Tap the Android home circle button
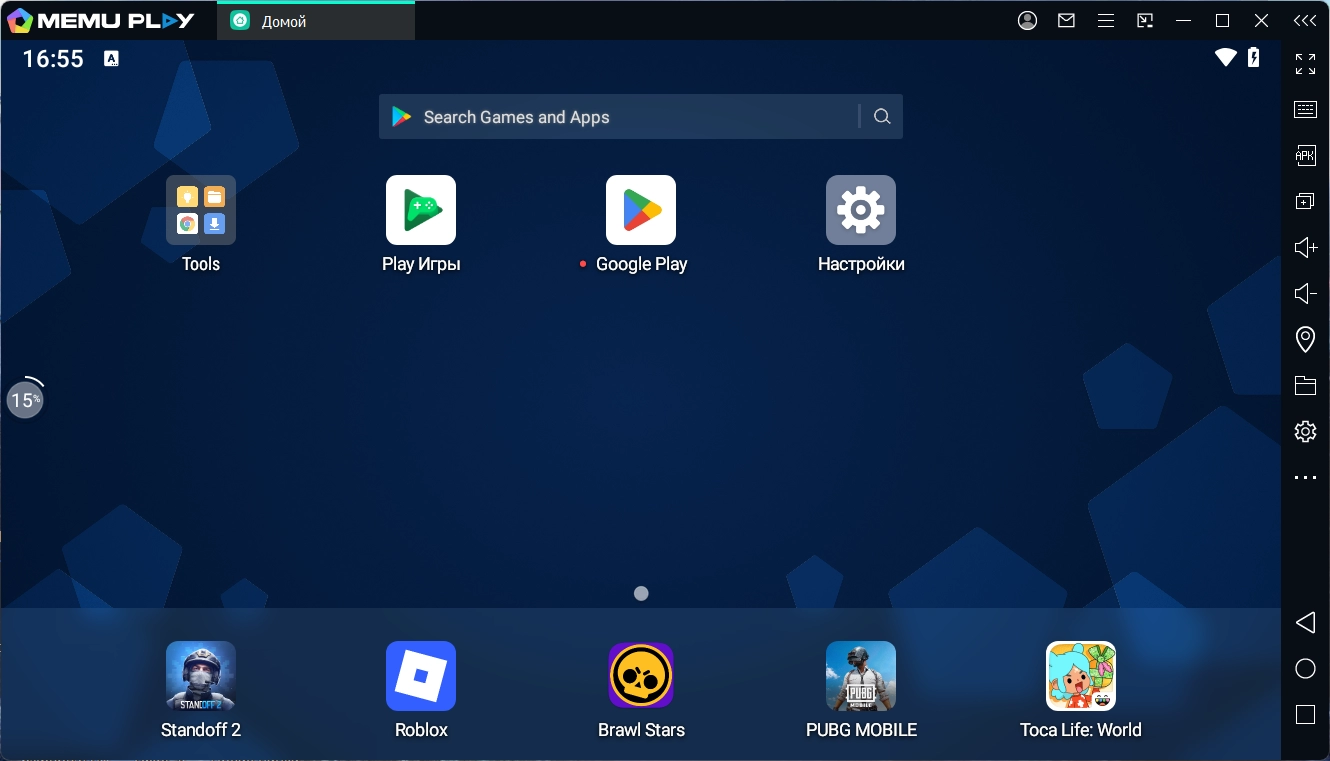This screenshot has height=761, width=1330. click(1305, 668)
